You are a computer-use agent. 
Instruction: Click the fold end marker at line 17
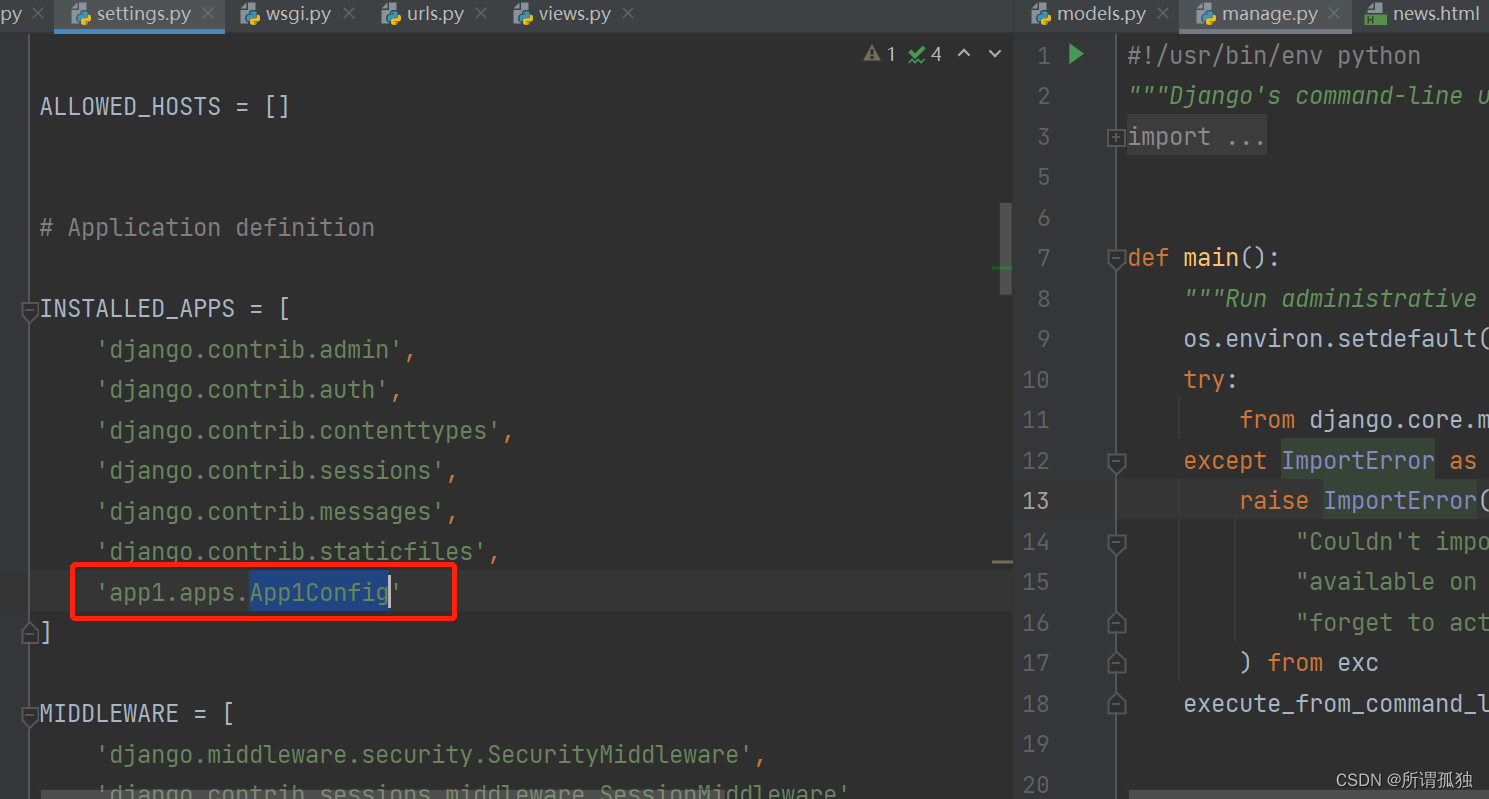point(1116,663)
